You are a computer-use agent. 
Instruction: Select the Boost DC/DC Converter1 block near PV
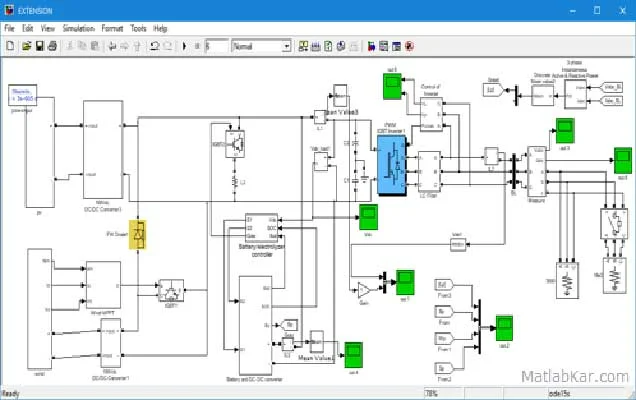coord(103,150)
